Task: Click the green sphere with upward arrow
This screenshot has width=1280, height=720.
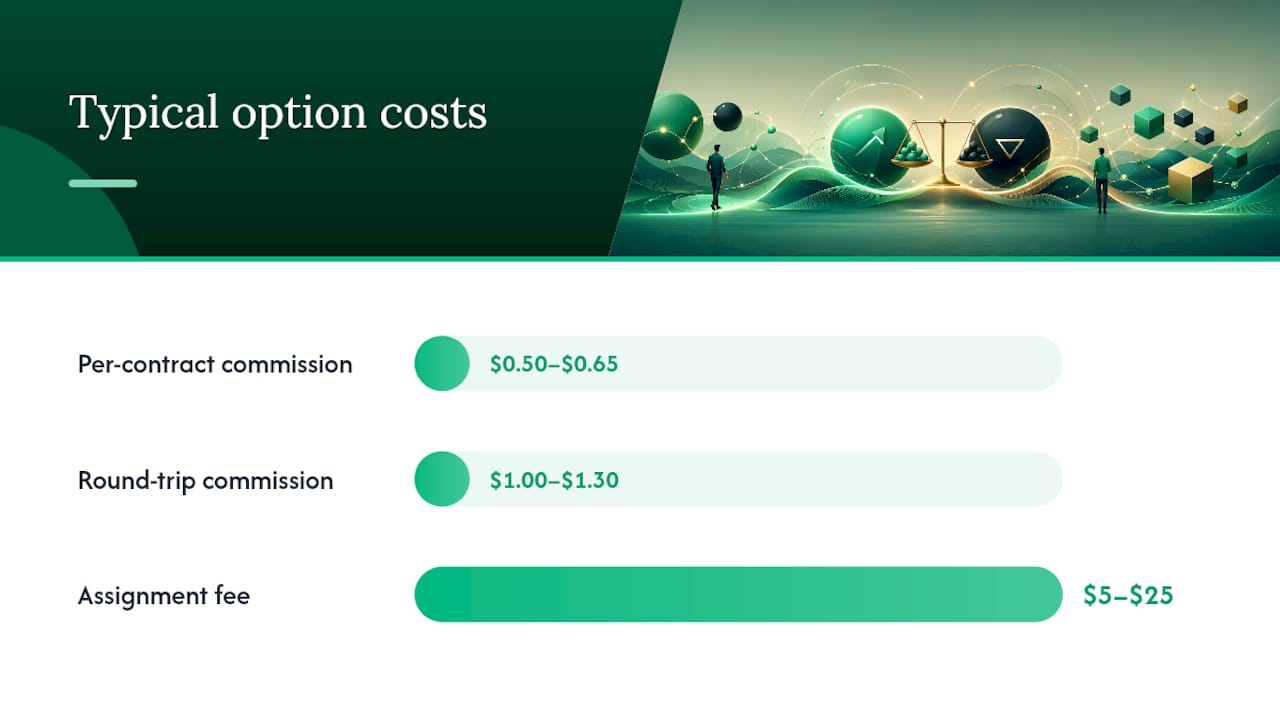Action: 870,147
